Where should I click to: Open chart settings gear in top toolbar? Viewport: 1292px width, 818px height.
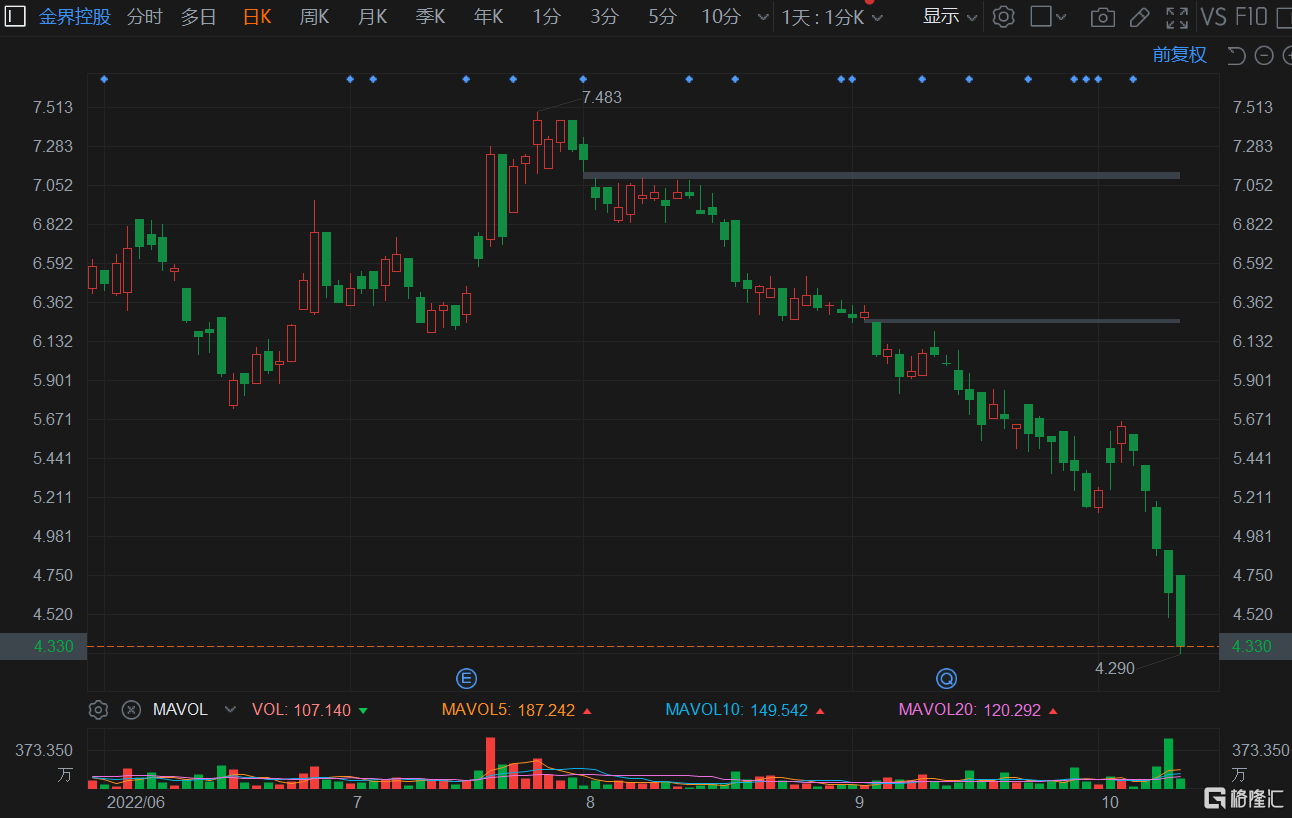click(x=1004, y=16)
